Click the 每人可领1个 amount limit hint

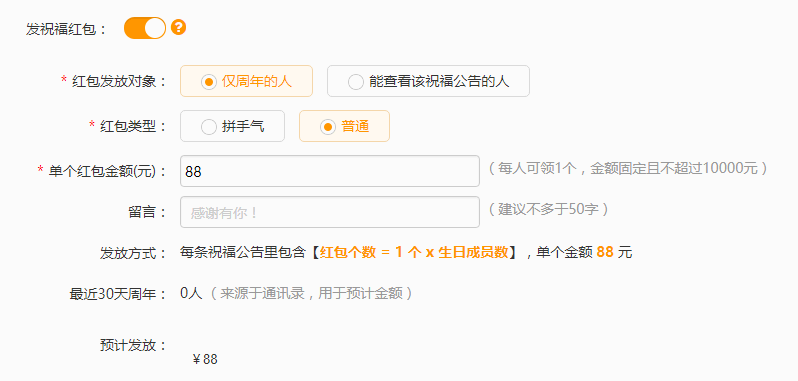628,168
